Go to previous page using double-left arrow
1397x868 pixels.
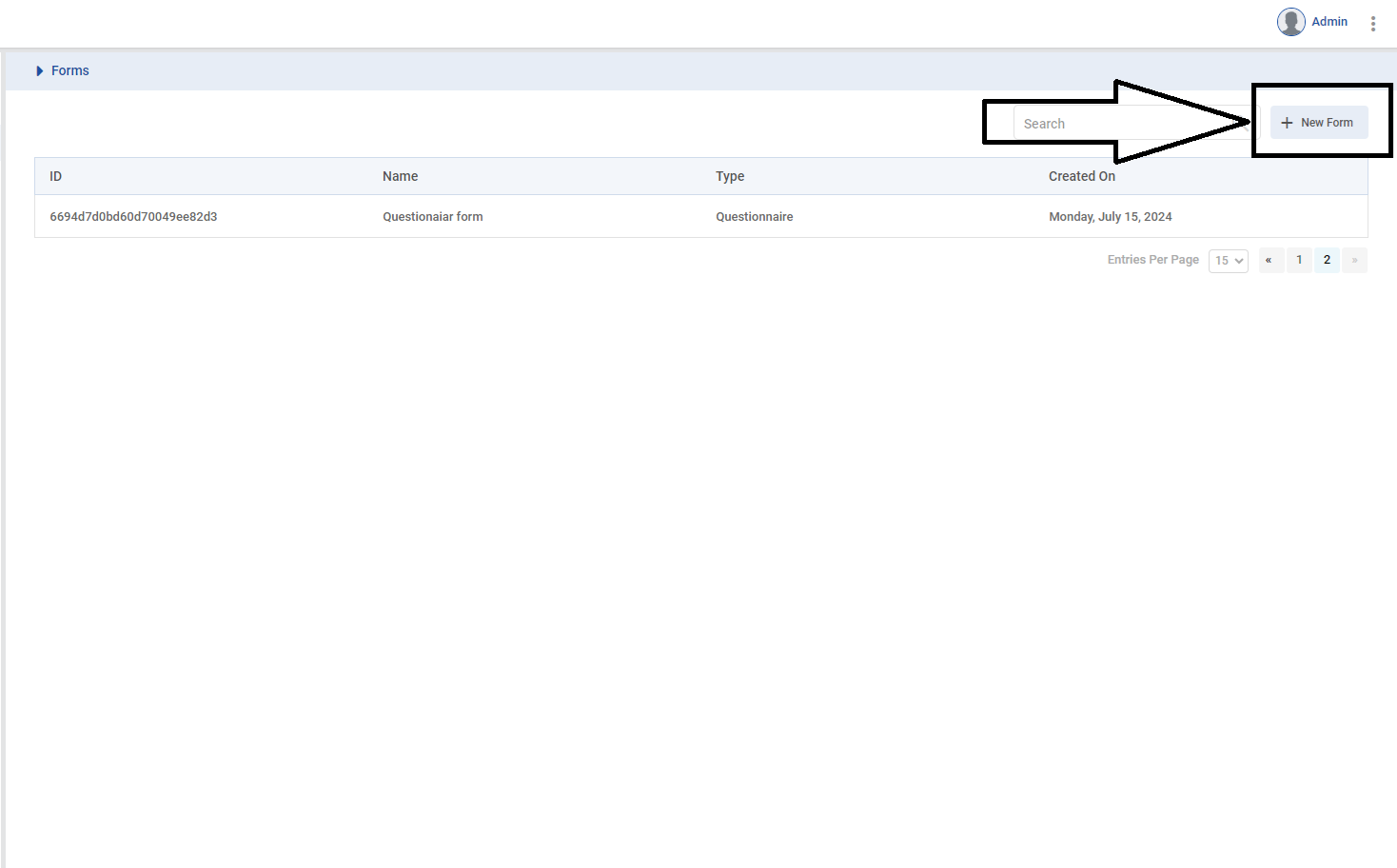coord(1269,260)
